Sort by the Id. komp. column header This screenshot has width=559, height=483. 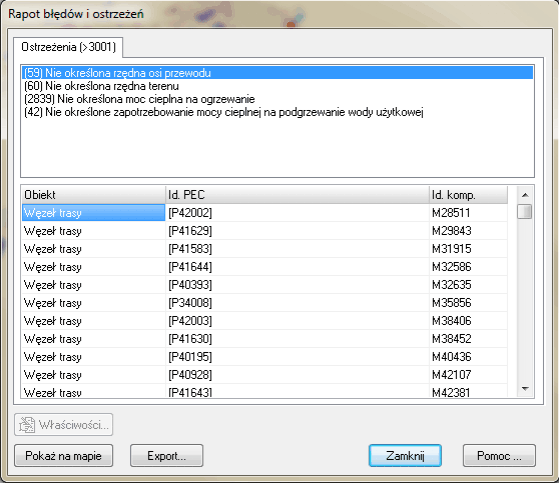[x=468, y=195]
